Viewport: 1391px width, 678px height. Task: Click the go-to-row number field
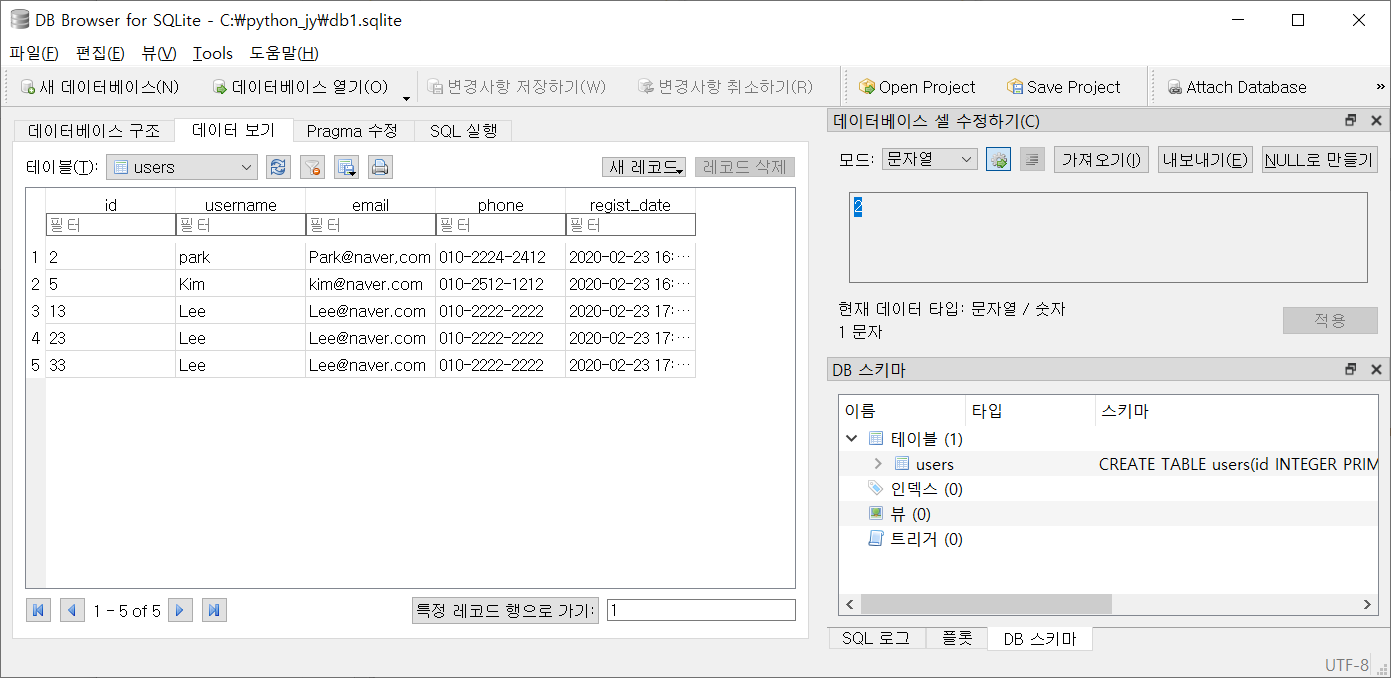coord(701,610)
